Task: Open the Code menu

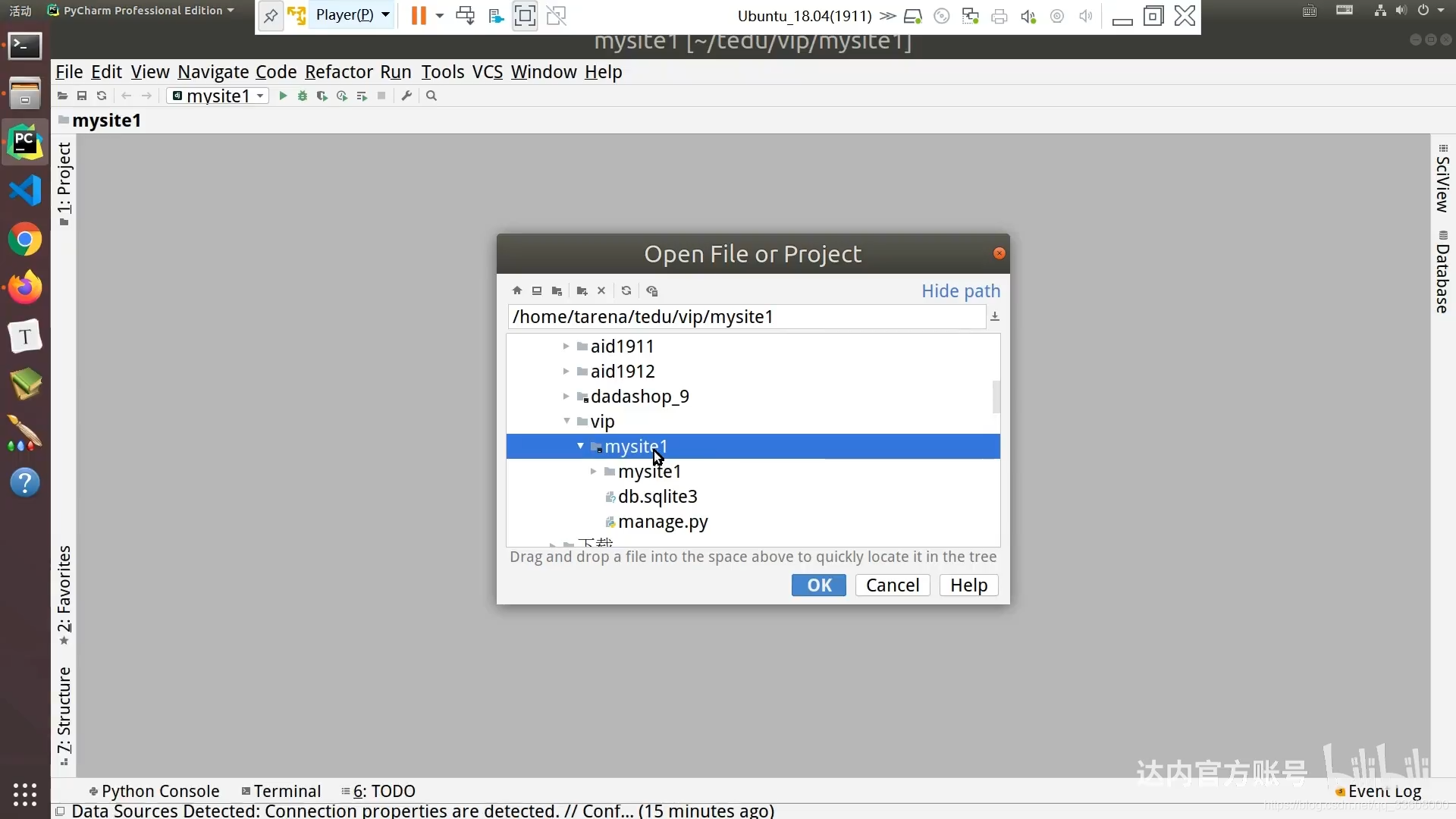Action: click(276, 72)
